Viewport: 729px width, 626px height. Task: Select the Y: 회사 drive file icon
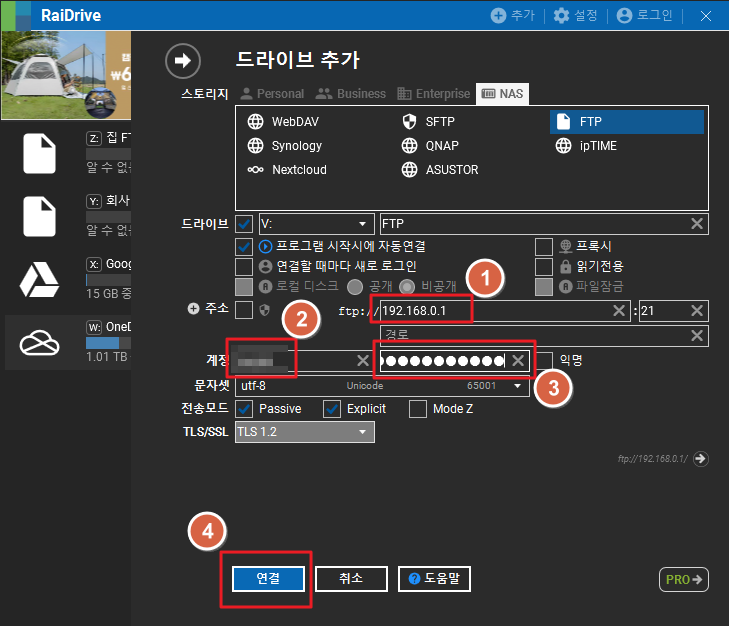pyautogui.click(x=40, y=216)
